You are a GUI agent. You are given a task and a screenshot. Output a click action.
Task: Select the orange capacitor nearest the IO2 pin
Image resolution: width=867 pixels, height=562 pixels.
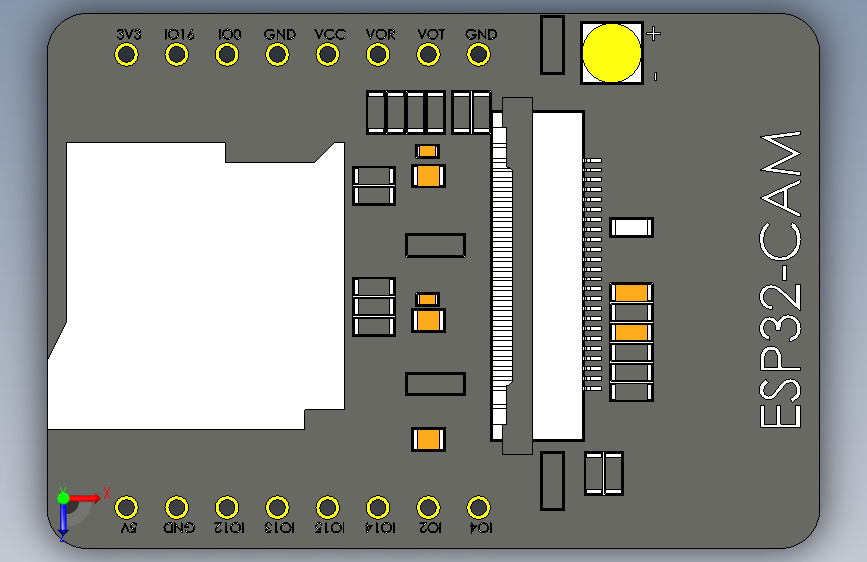429,440
